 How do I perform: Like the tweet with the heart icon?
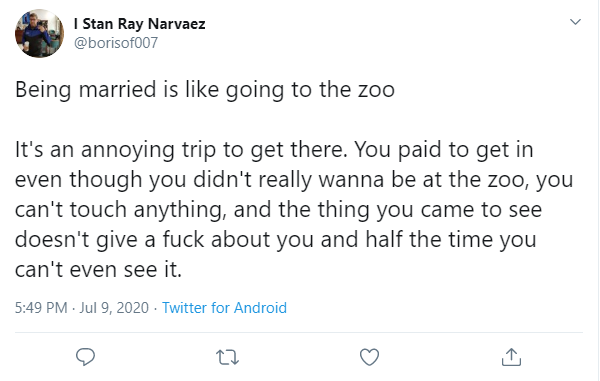(x=369, y=357)
